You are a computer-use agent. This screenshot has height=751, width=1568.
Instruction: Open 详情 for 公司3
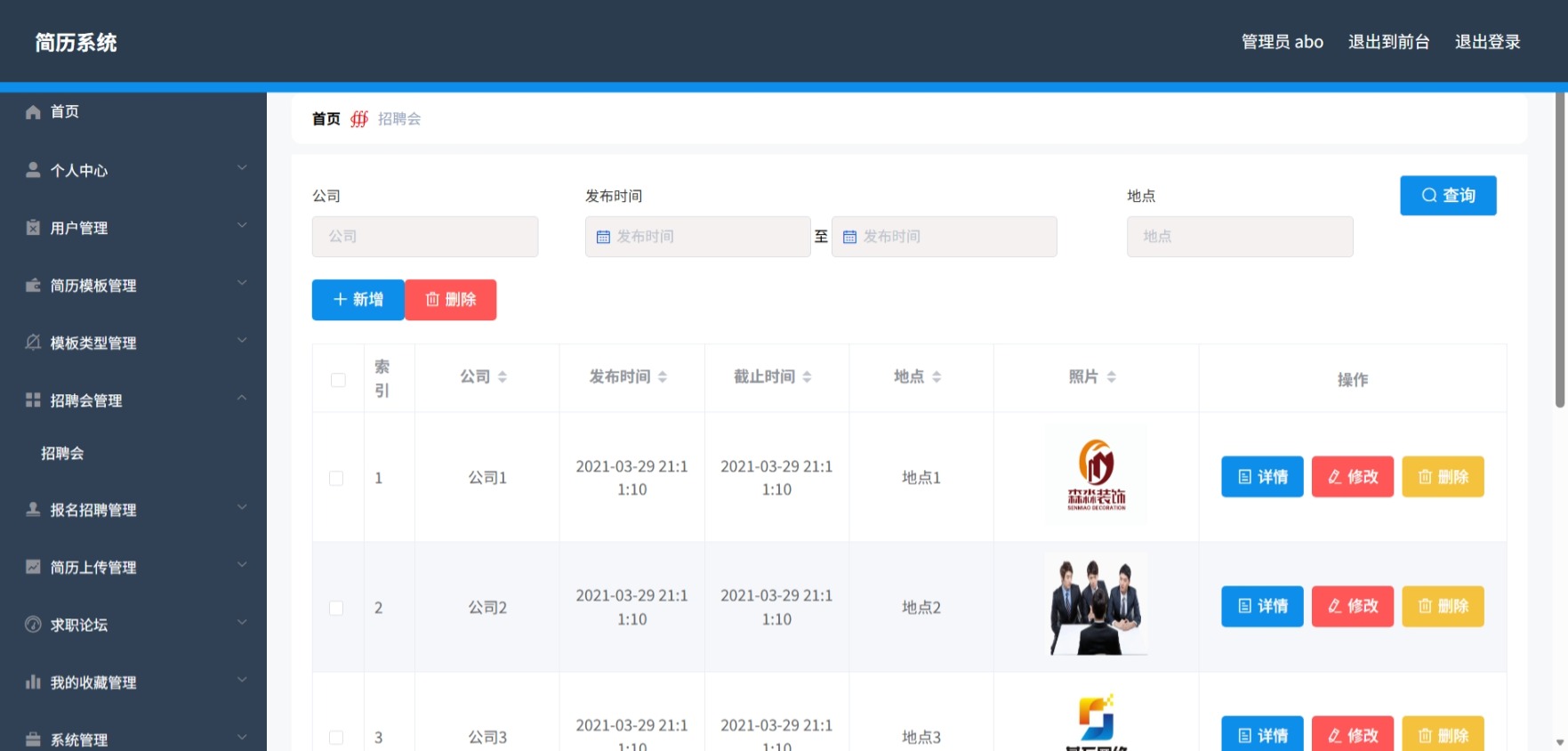[1262, 733]
